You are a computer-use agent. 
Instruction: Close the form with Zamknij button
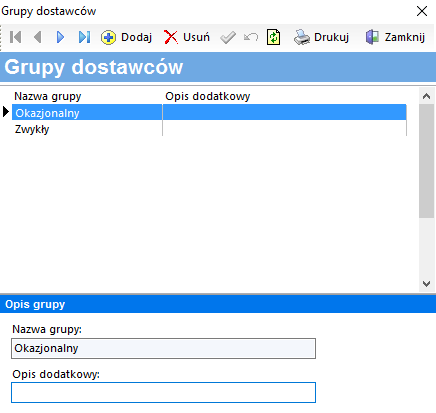pyautogui.click(x=395, y=37)
